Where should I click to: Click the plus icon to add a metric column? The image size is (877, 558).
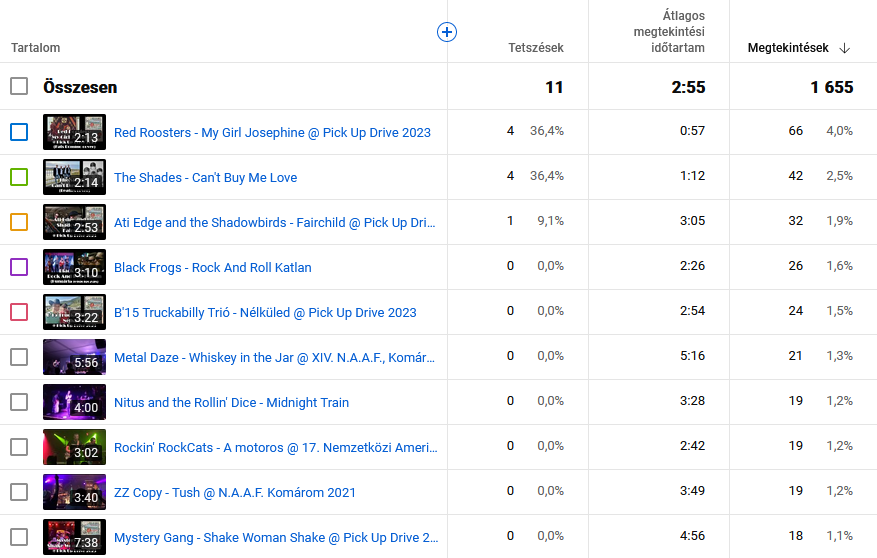click(x=447, y=32)
